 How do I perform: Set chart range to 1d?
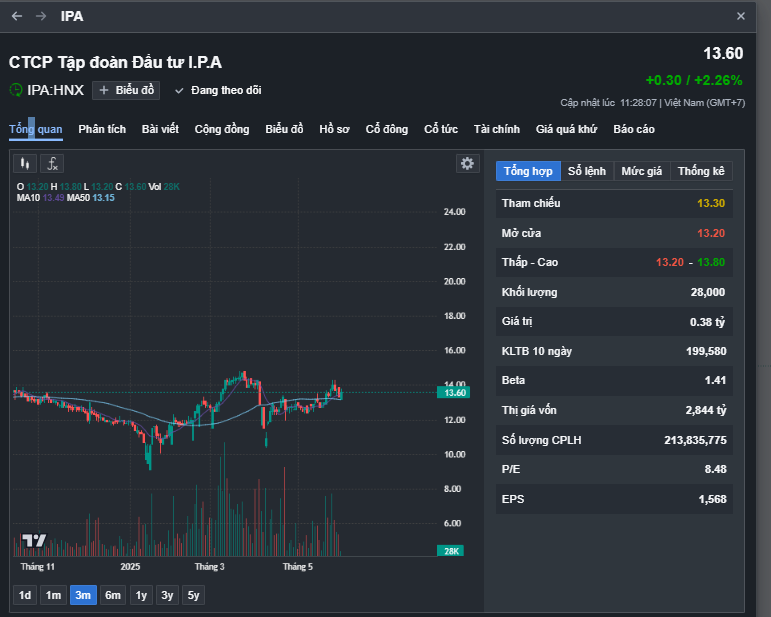(x=25, y=595)
